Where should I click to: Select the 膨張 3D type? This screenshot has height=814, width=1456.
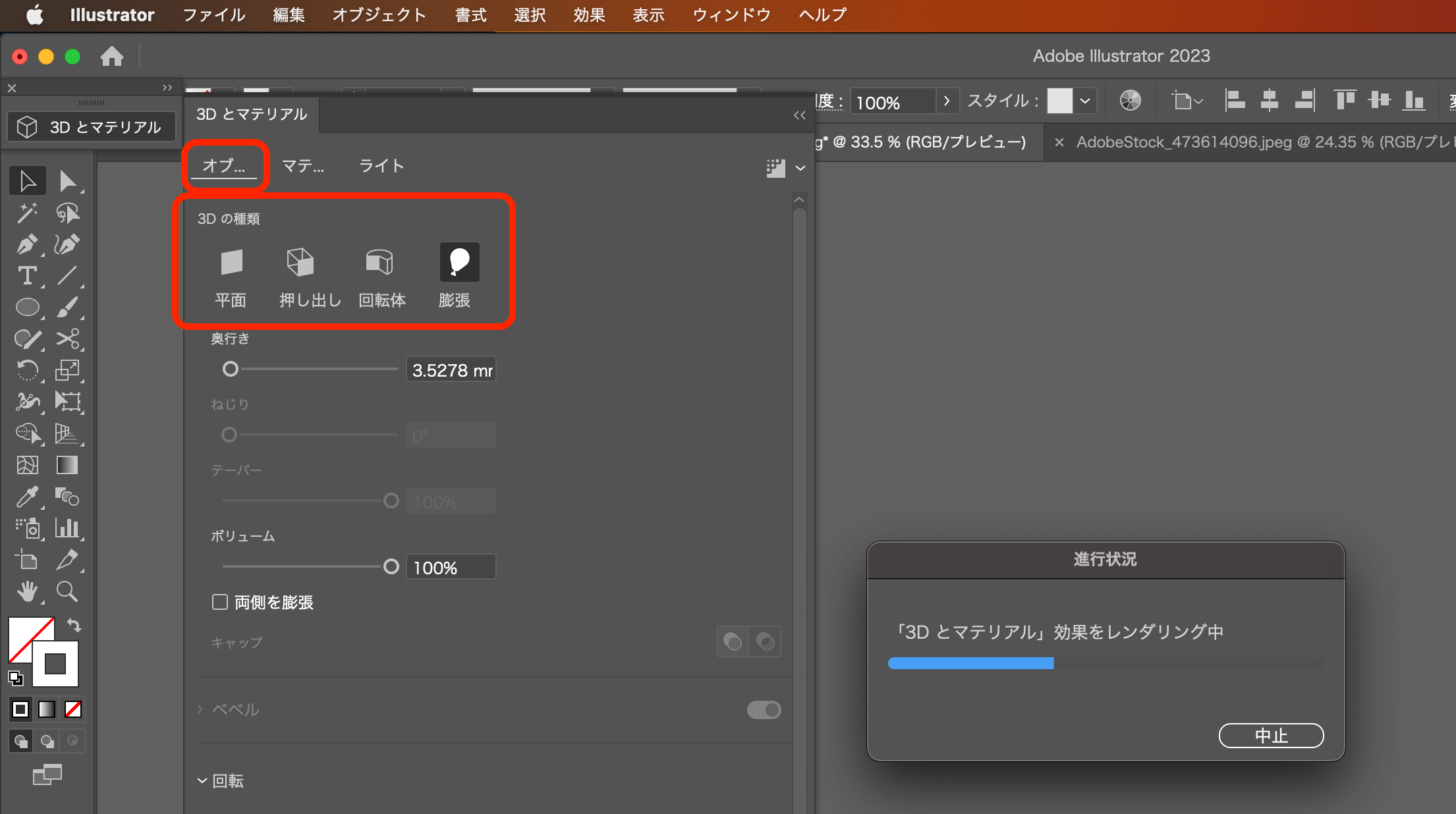[459, 261]
